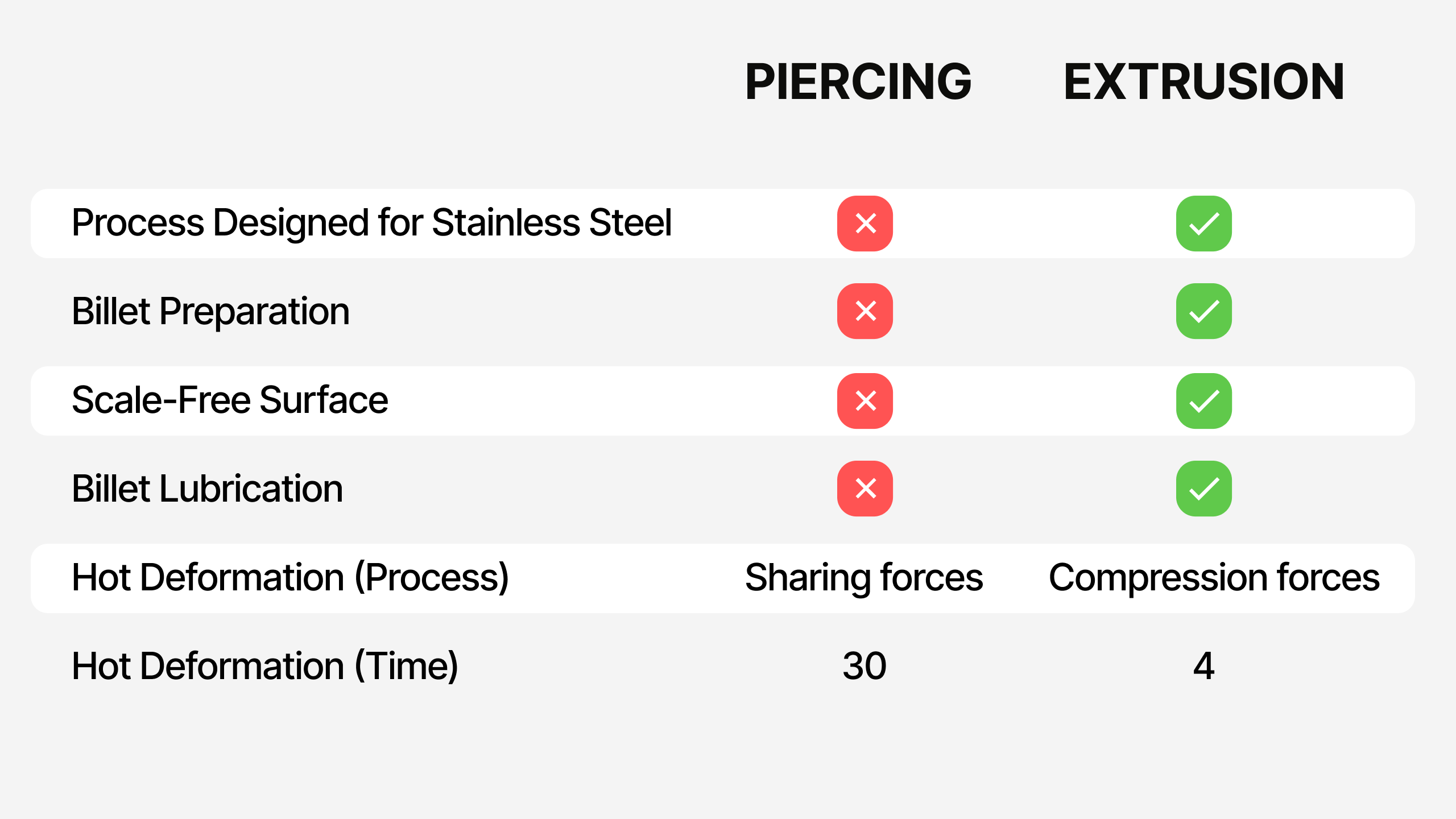Select the piercing time value 30
This screenshot has width=1456, height=819.
pyautogui.click(x=864, y=666)
